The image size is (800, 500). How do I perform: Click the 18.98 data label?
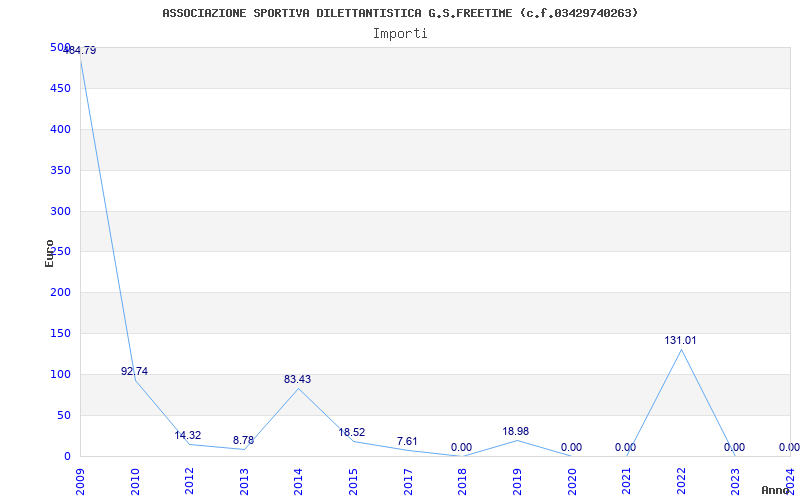pos(515,431)
